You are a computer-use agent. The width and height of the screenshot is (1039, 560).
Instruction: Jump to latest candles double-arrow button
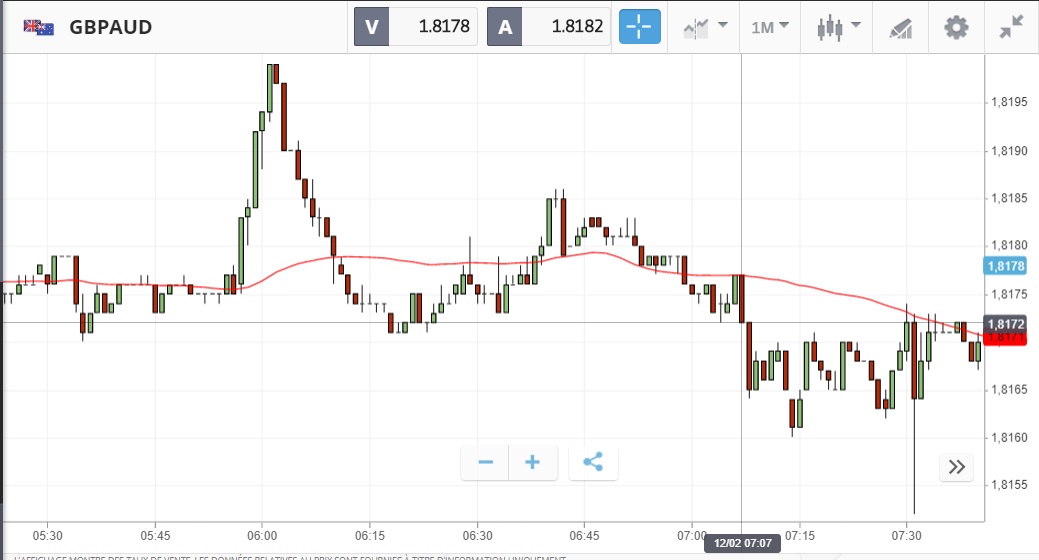(x=956, y=467)
